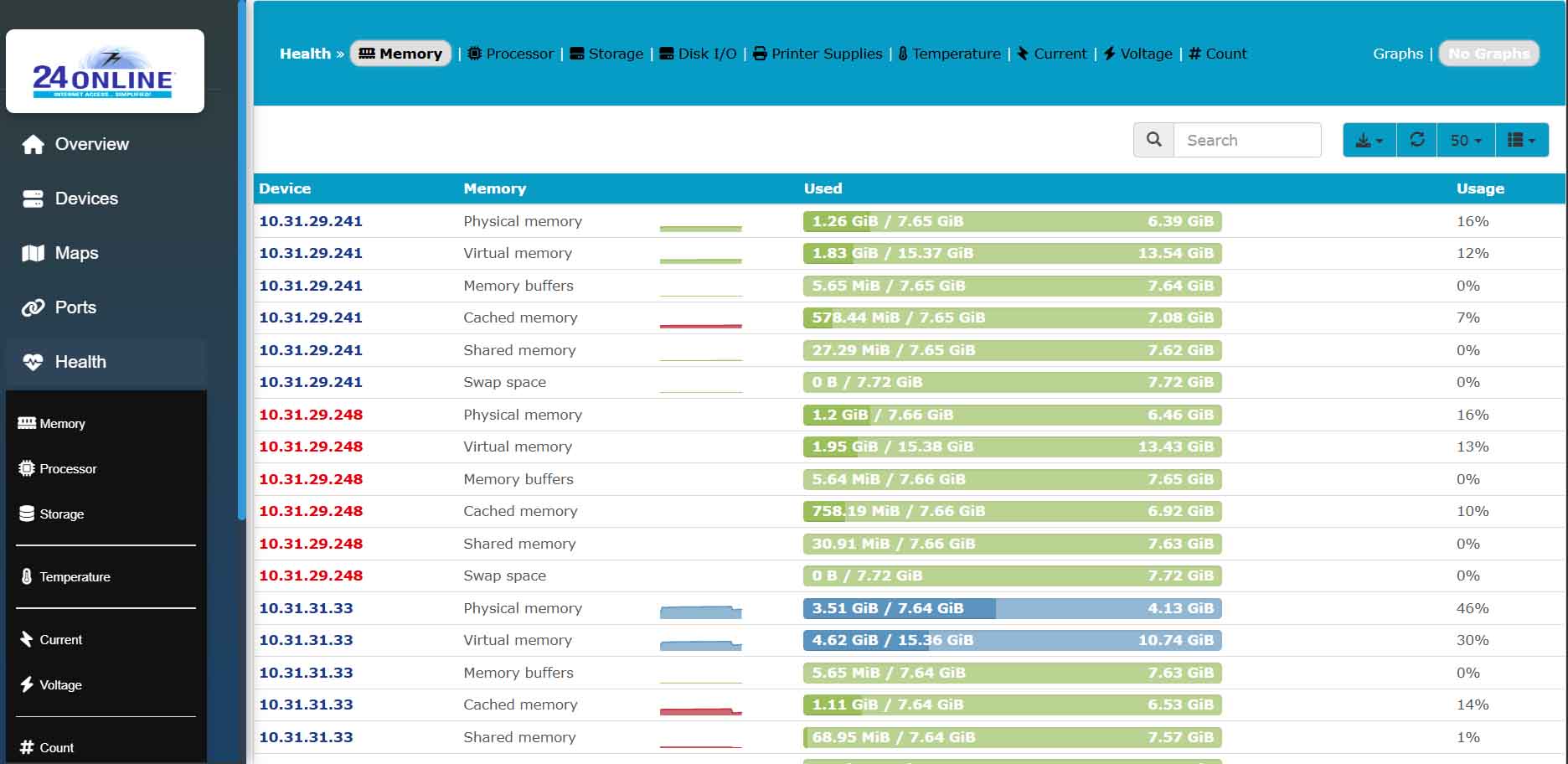Sort by the Memory column header
The image size is (1568, 764).
[x=495, y=188]
